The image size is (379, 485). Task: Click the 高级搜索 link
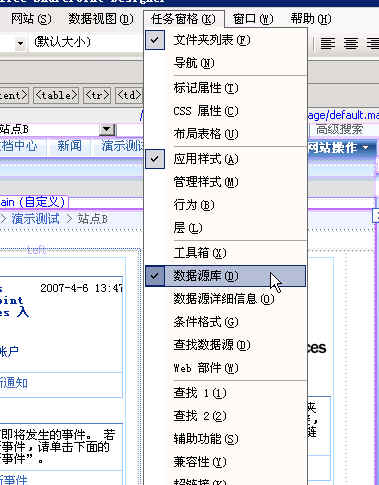pyautogui.click(x=339, y=129)
